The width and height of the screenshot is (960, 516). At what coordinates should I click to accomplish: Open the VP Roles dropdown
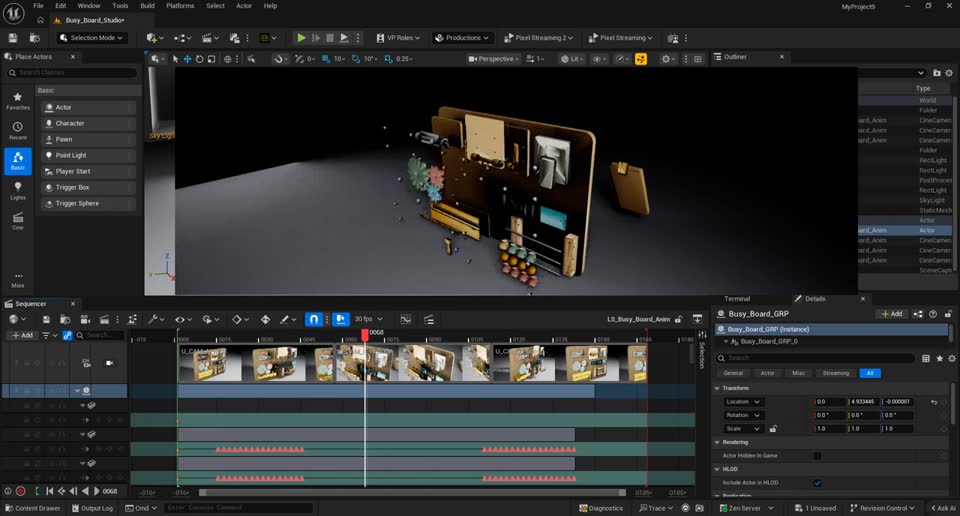[x=398, y=38]
